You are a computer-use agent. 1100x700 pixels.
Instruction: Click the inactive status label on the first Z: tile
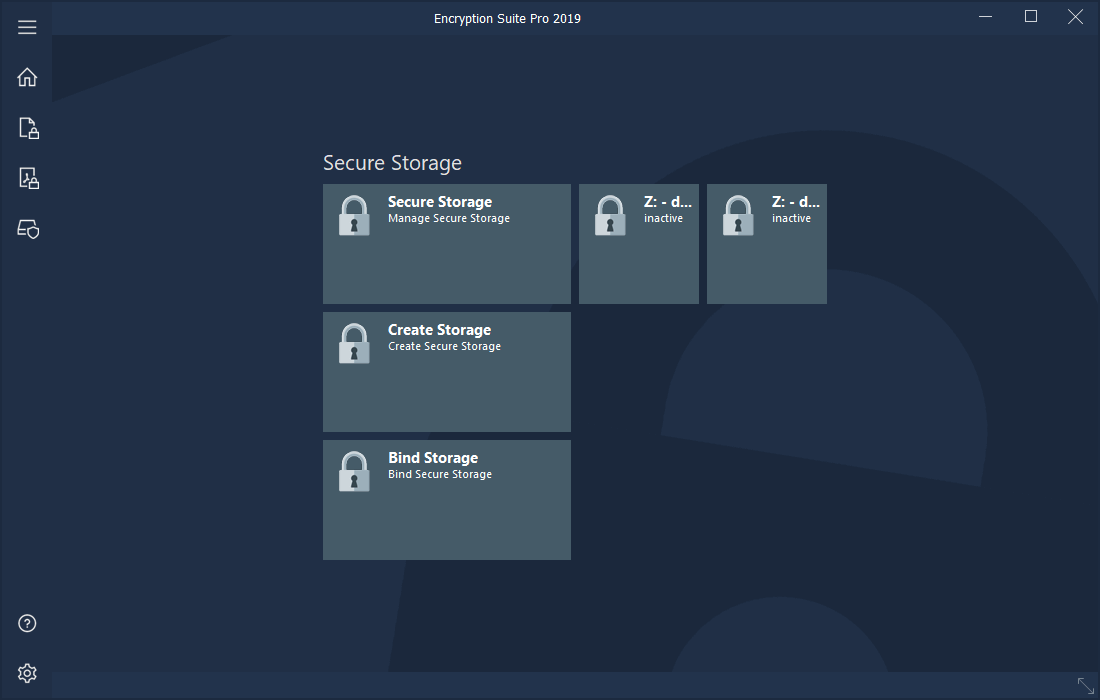(663, 217)
